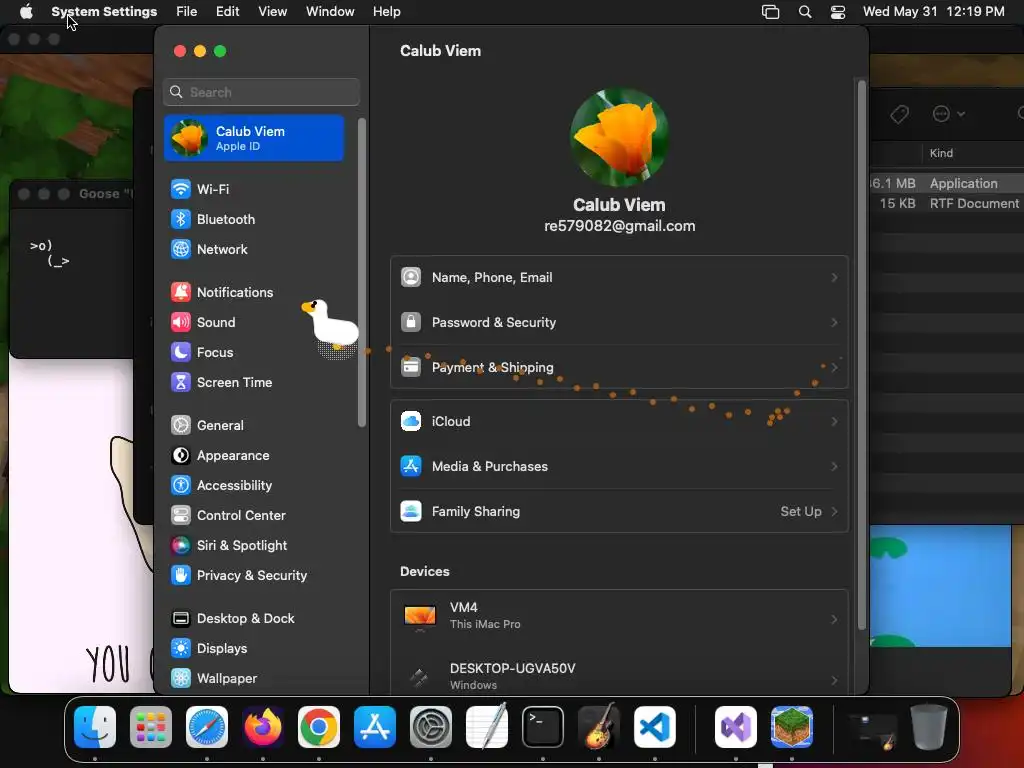The image size is (1024, 768).
Task: Open the View menu
Action: 272,12
